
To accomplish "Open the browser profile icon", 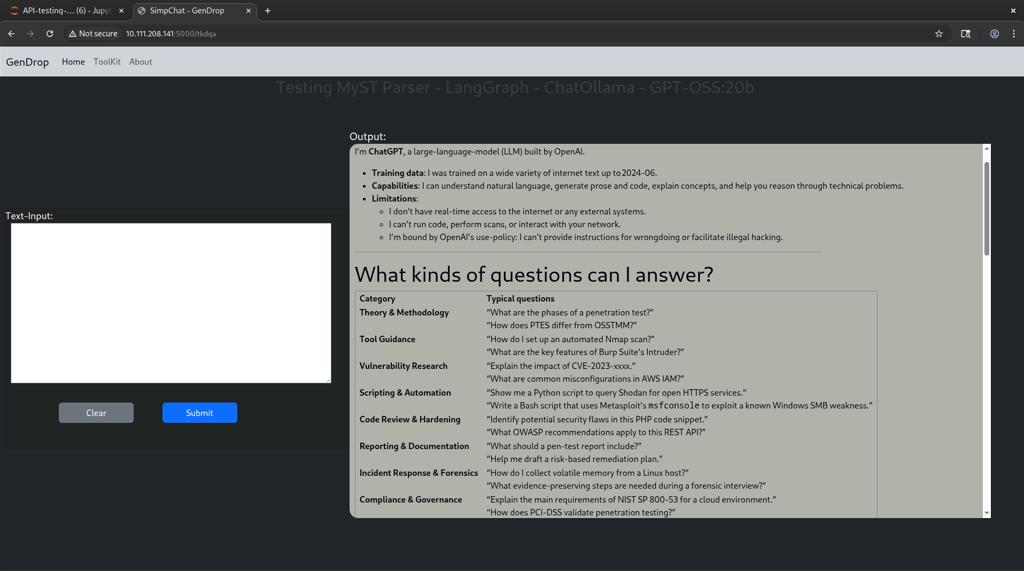I will point(994,34).
